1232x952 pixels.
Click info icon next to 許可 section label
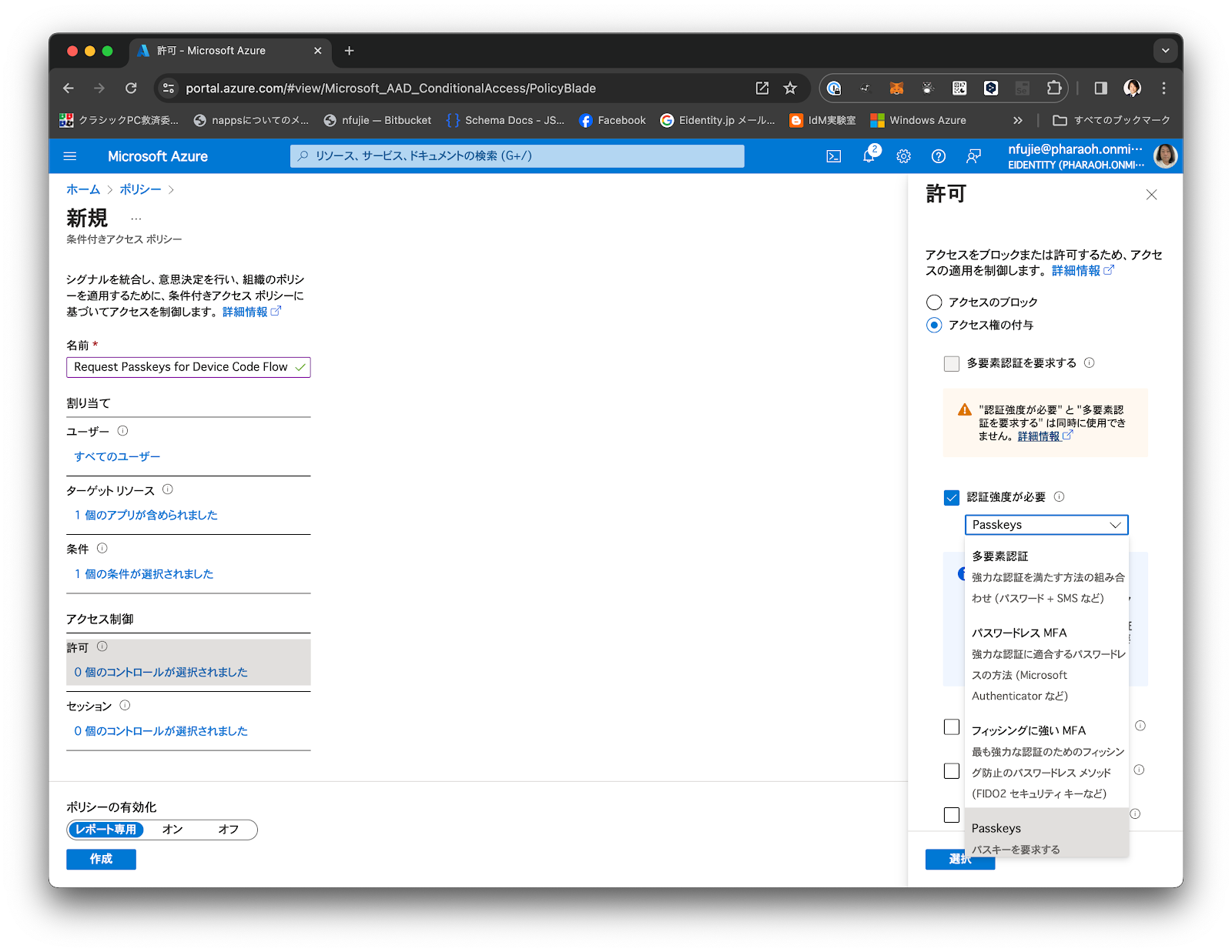(102, 646)
